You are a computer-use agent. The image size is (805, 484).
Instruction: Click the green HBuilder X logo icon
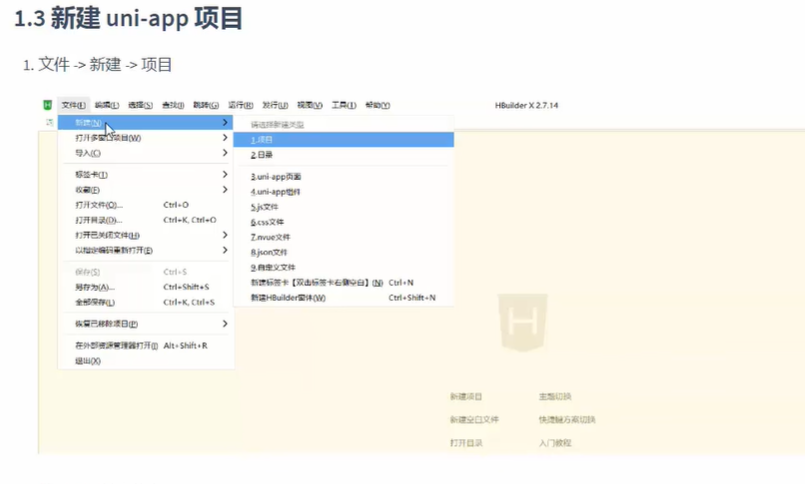[47, 105]
